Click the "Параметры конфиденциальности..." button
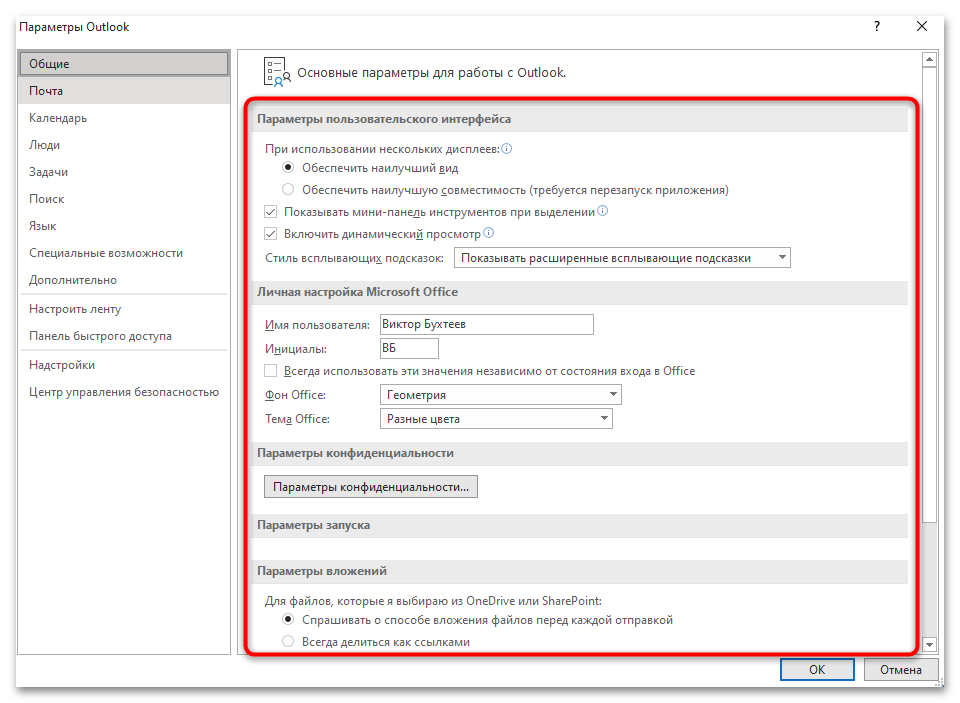 point(371,487)
